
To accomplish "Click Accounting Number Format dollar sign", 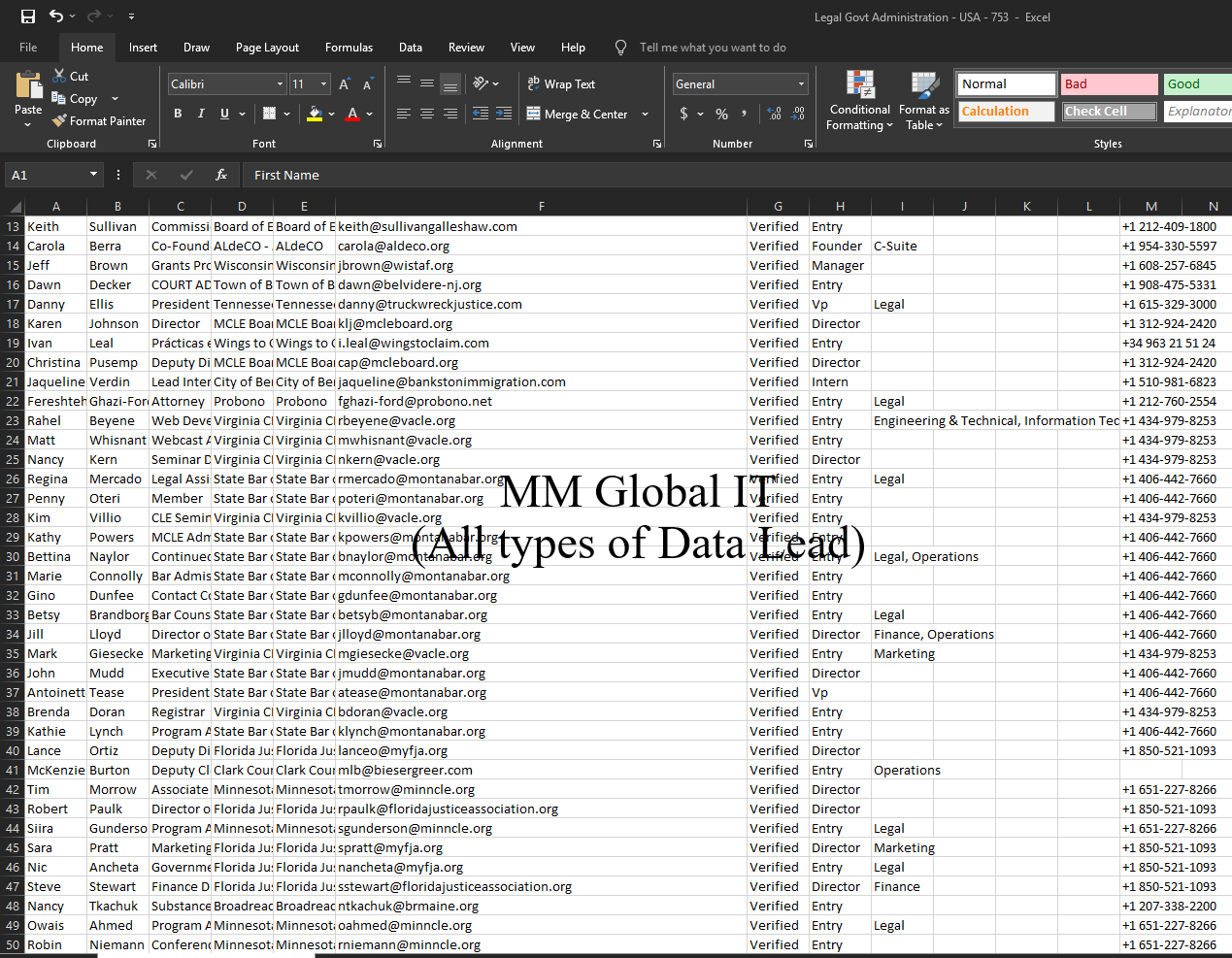I will pyautogui.click(x=684, y=114).
